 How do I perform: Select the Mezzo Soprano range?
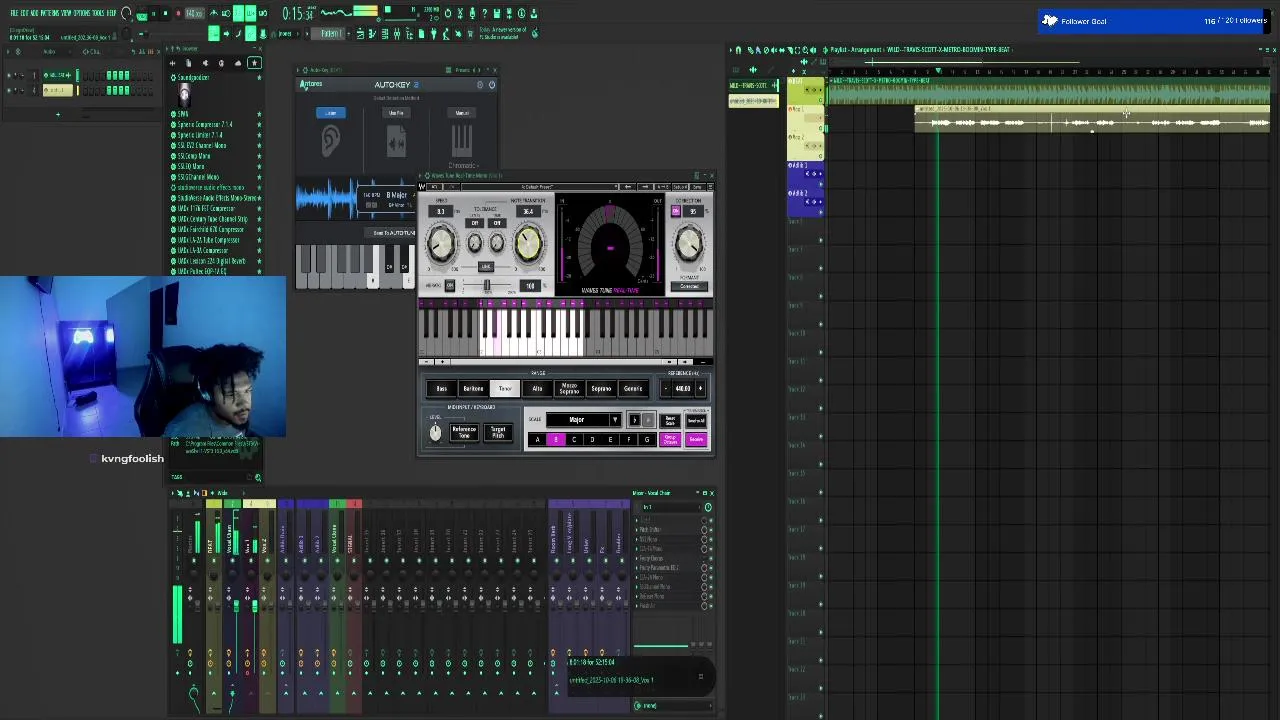coord(569,388)
